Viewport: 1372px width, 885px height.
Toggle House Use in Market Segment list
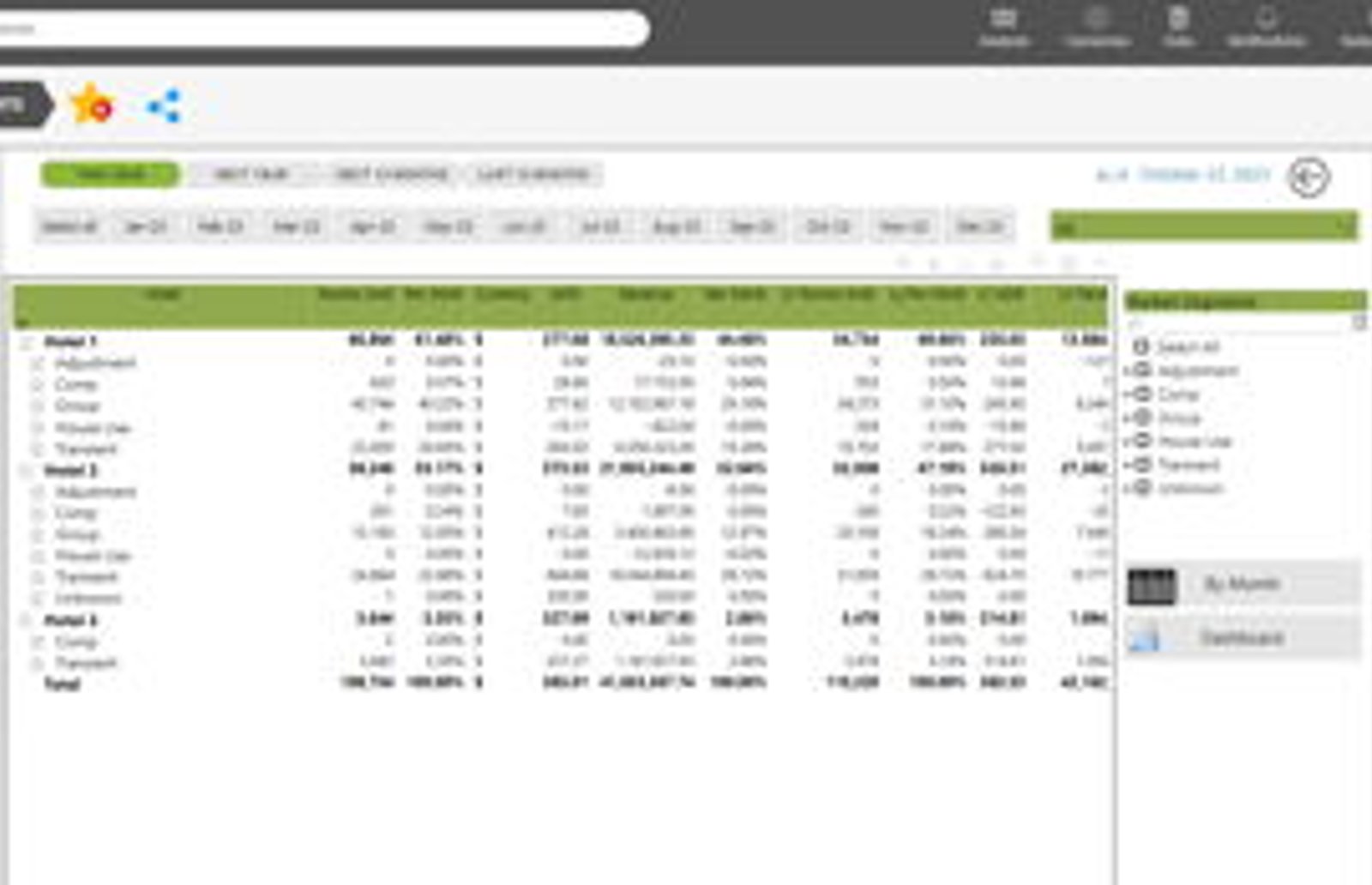(x=1141, y=441)
